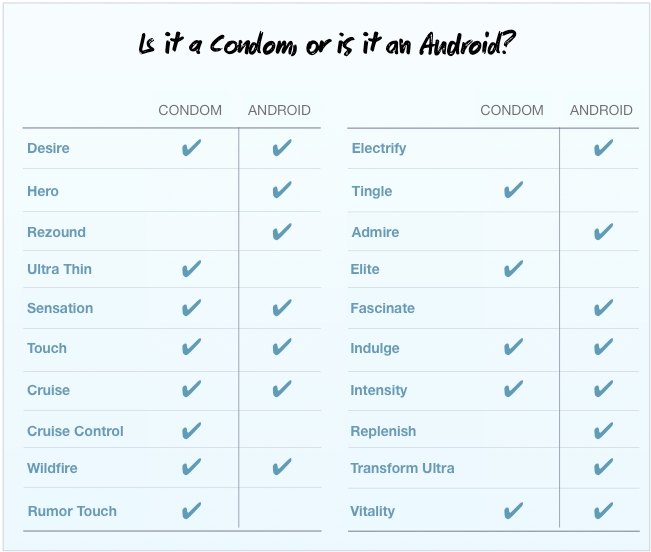The height and width of the screenshot is (552, 651).
Task: Click the Android checkmark for Rezound
Action: [281, 232]
